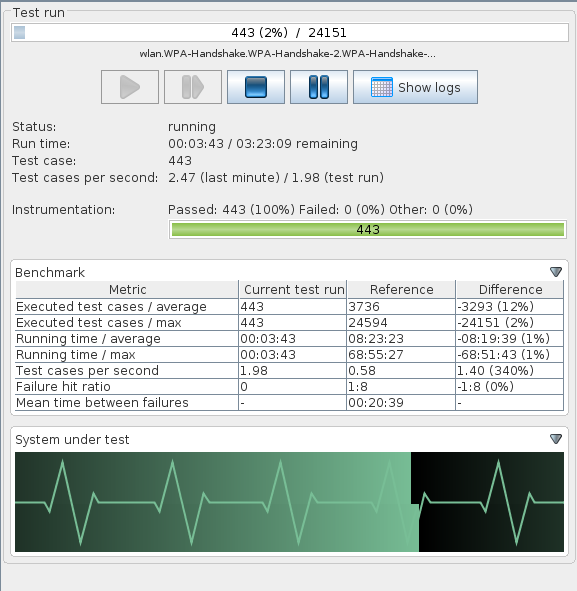Screen dimensions: 577x591
Task: Select the Failure hit ratio row
Action: click(x=289, y=387)
